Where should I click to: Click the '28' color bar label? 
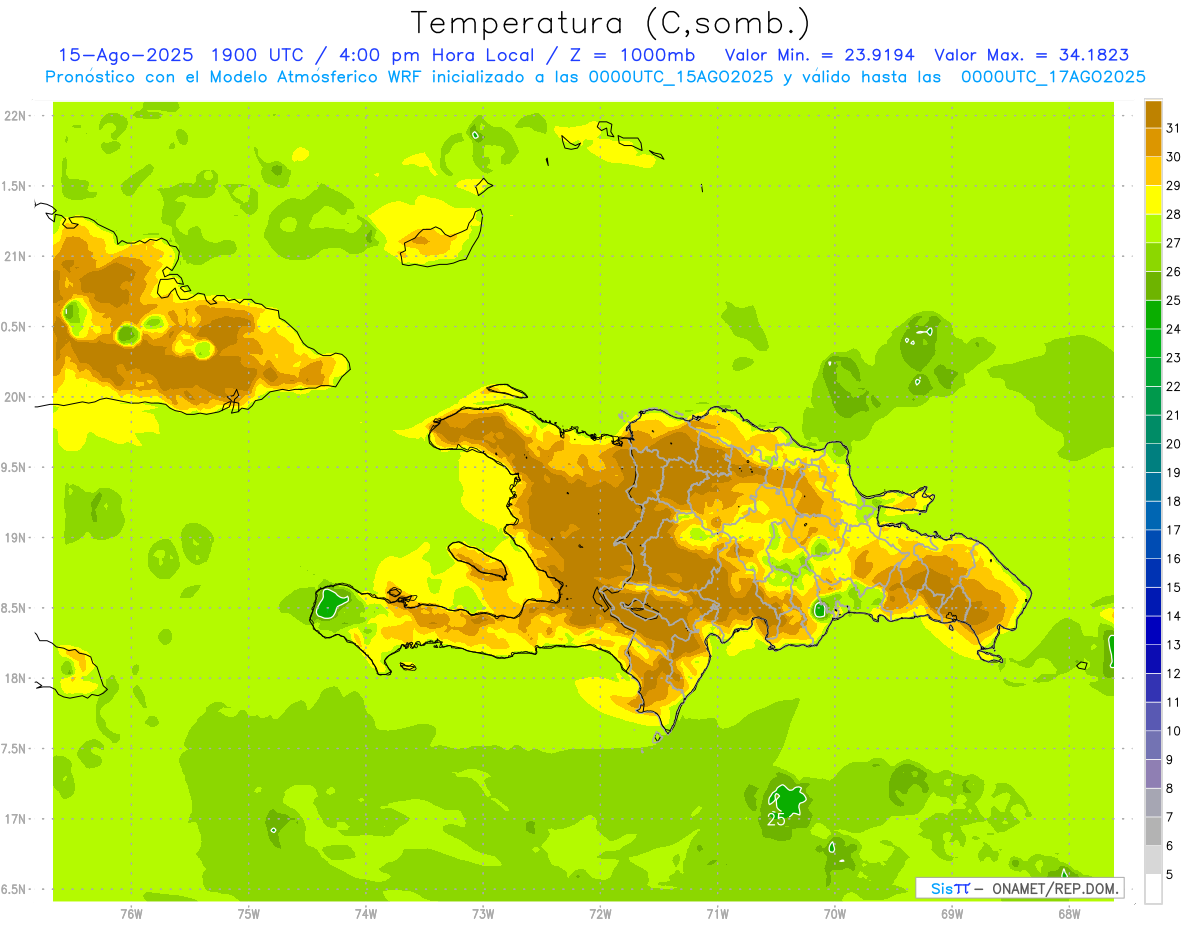click(1174, 214)
